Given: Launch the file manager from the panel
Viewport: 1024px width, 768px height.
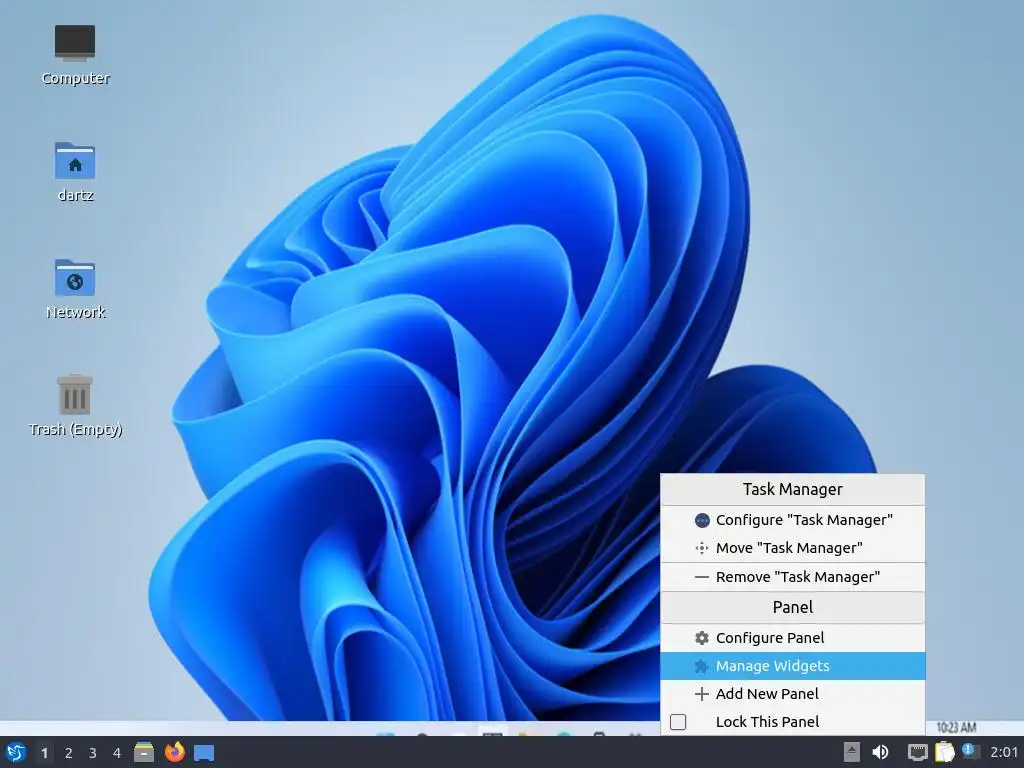Looking at the screenshot, I should coord(144,752).
